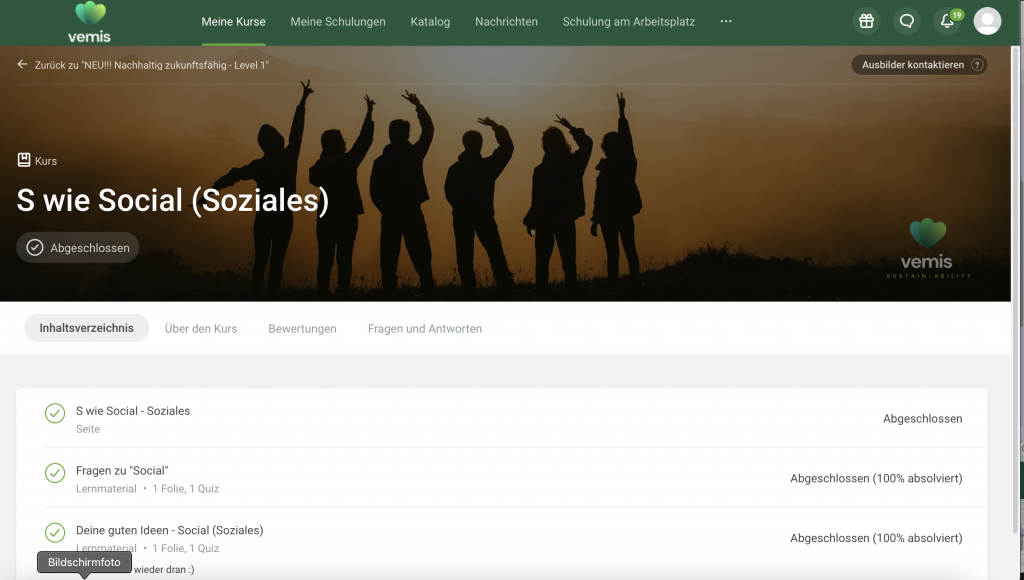Click the back arrow icon
Viewport: 1024px width, 580px height.
[x=23, y=65]
